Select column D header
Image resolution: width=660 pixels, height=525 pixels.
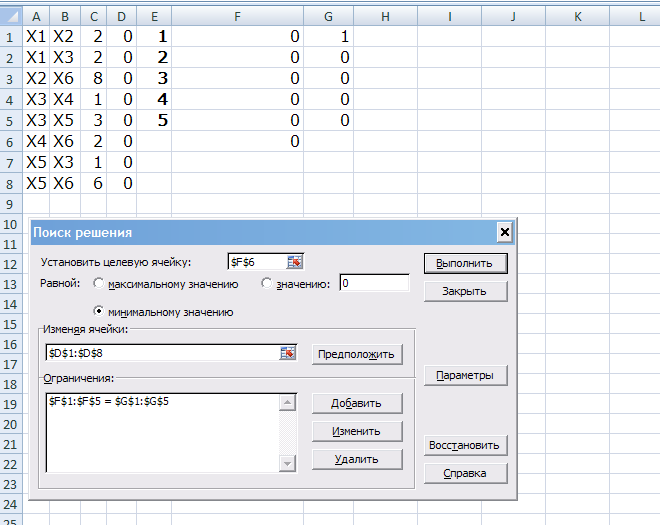[121, 16]
